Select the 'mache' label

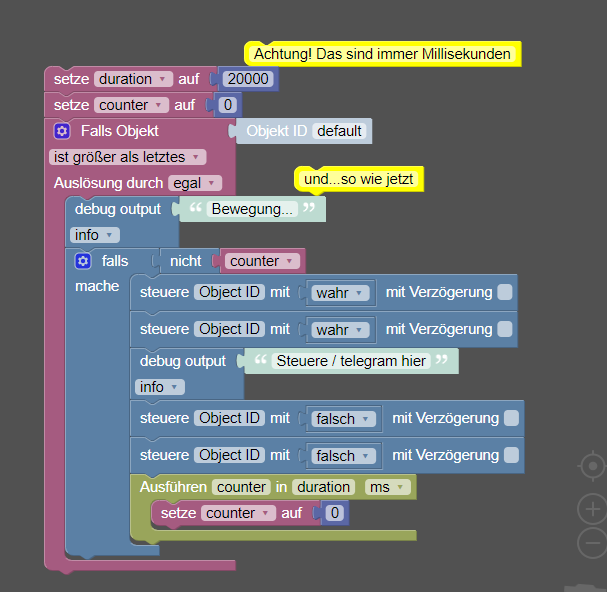(97, 286)
